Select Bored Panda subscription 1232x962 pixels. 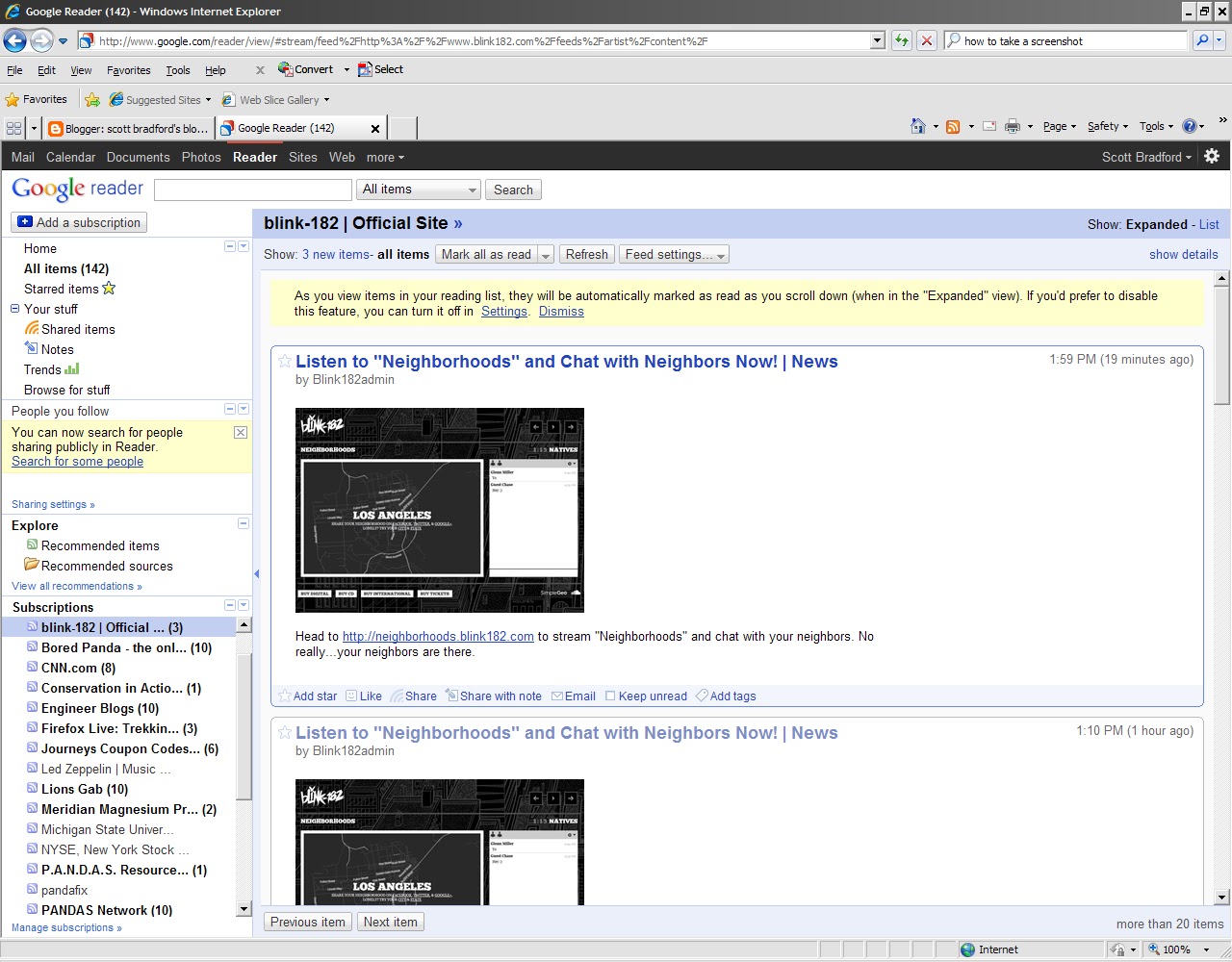coord(126,647)
